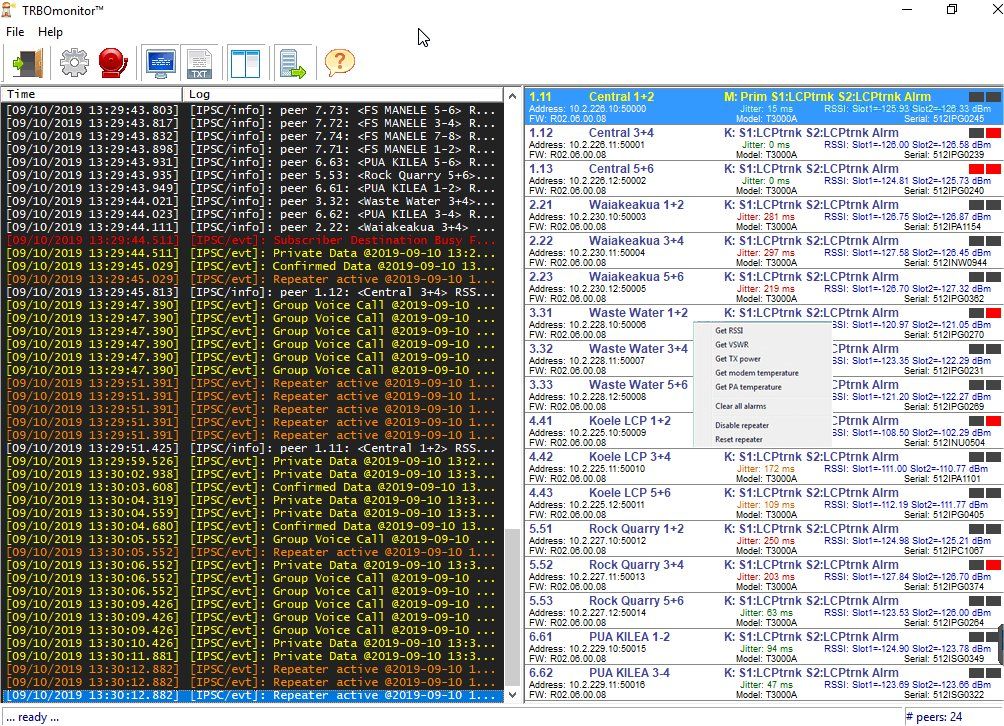This screenshot has width=1004, height=726.
Task: Click the server export arrow icon
Action: (x=292, y=63)
